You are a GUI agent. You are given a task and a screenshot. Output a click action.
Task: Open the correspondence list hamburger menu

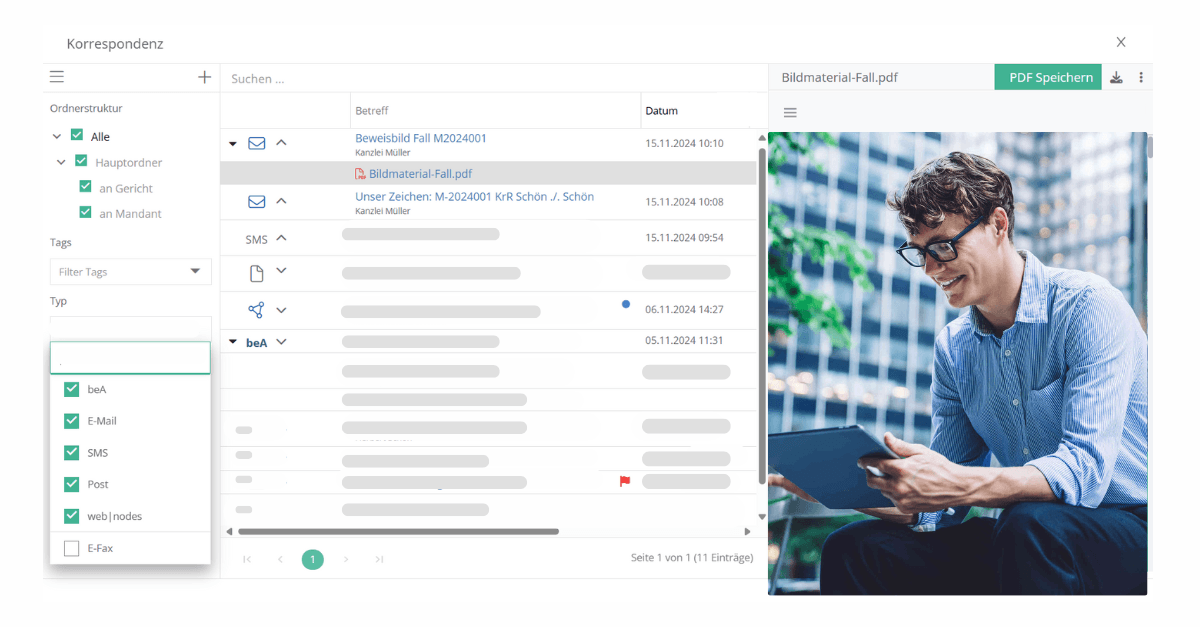pyautogui.click(x=57, y=76)
